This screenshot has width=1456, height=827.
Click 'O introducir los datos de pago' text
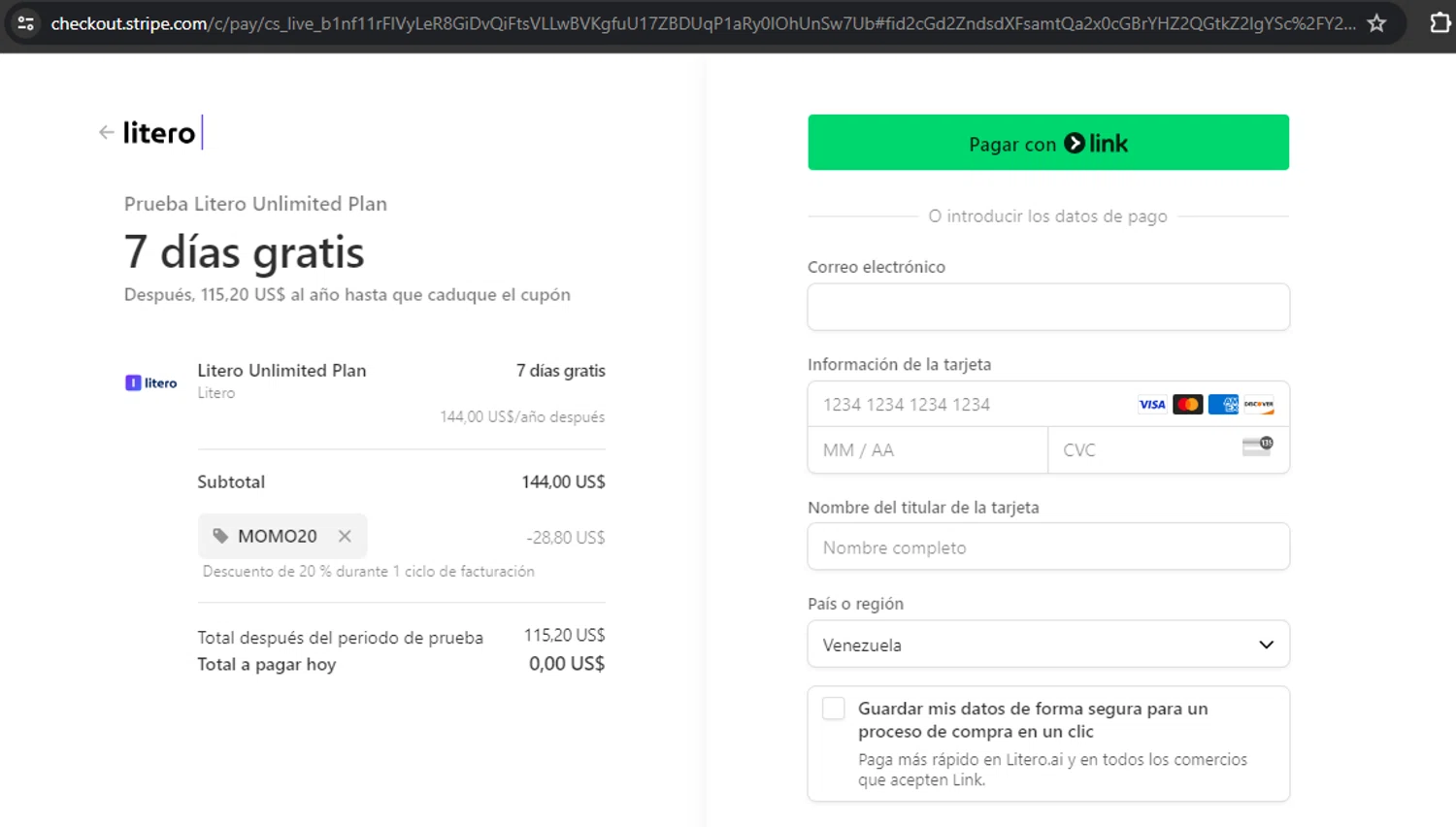(1048, 216)
